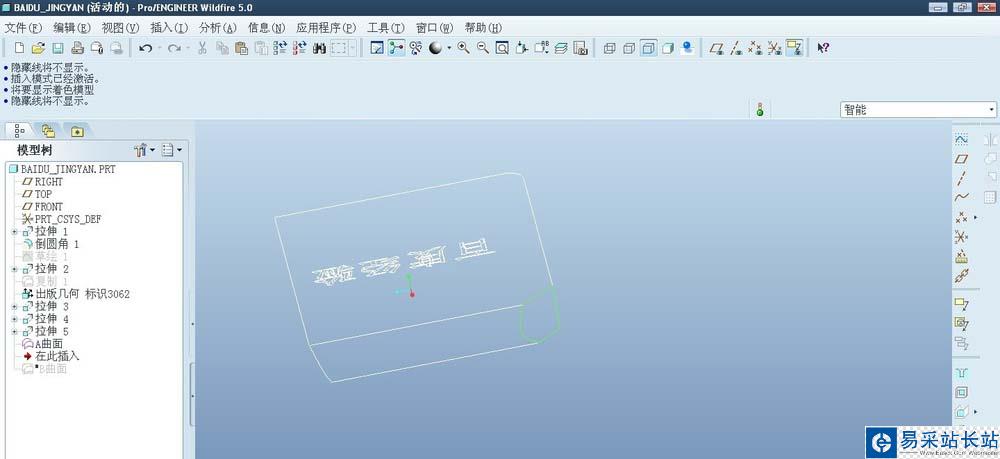Create a new file via toolbar icon

(x=20, y=48)
